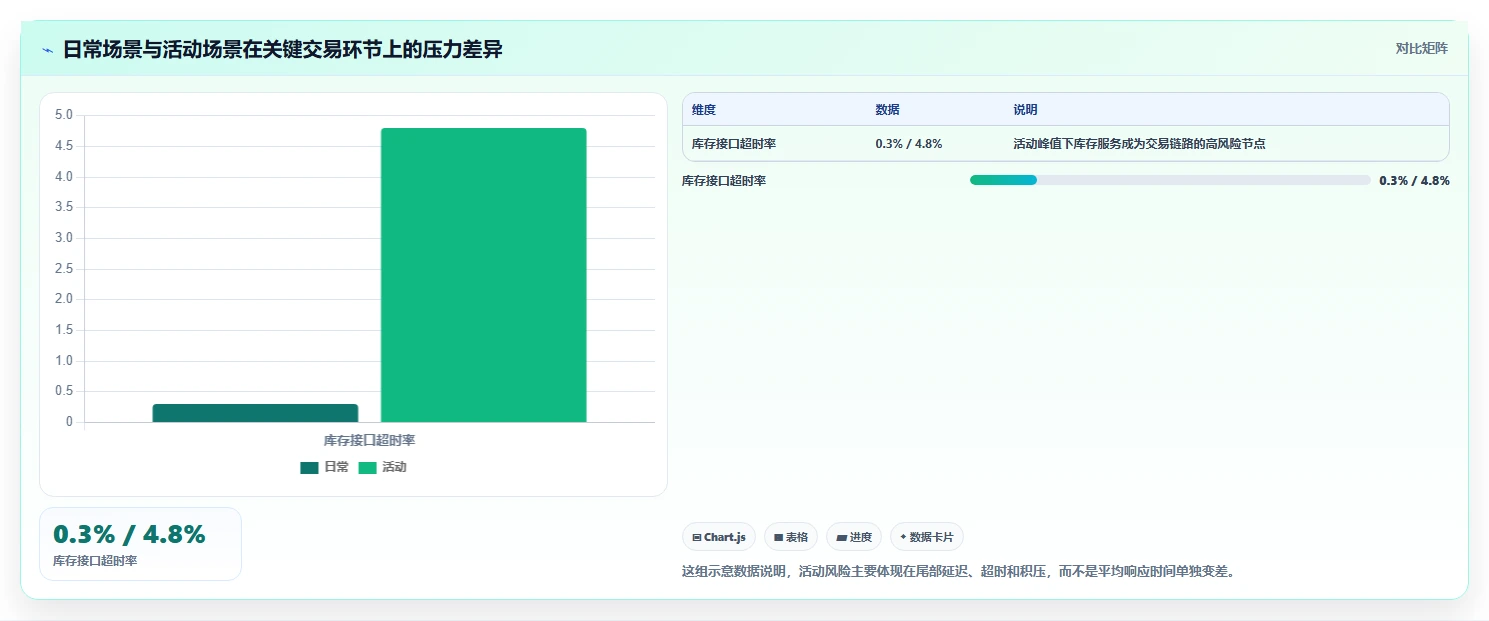
Task: Click the 数据 column header
Action: 887,110
